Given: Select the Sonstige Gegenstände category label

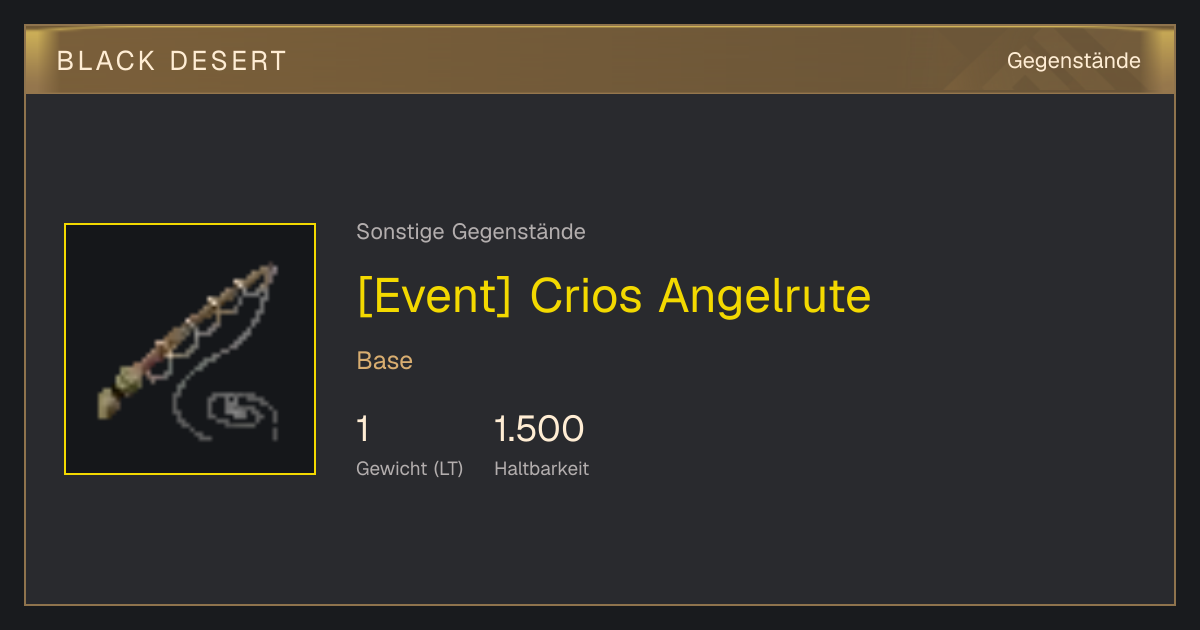Looking at the screenshot, I should click(471, 232).
